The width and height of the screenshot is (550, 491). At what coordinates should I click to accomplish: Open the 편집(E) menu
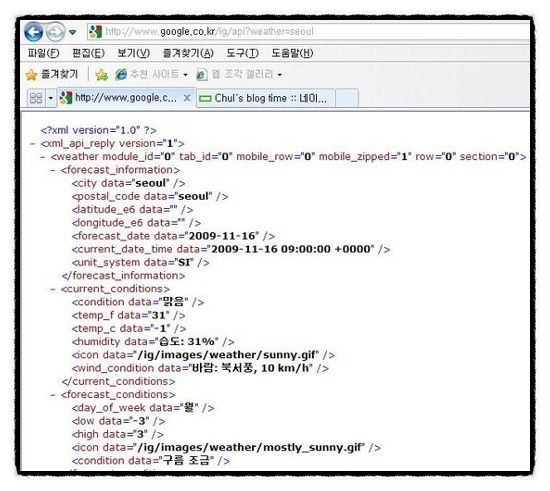tap(88, 53)
